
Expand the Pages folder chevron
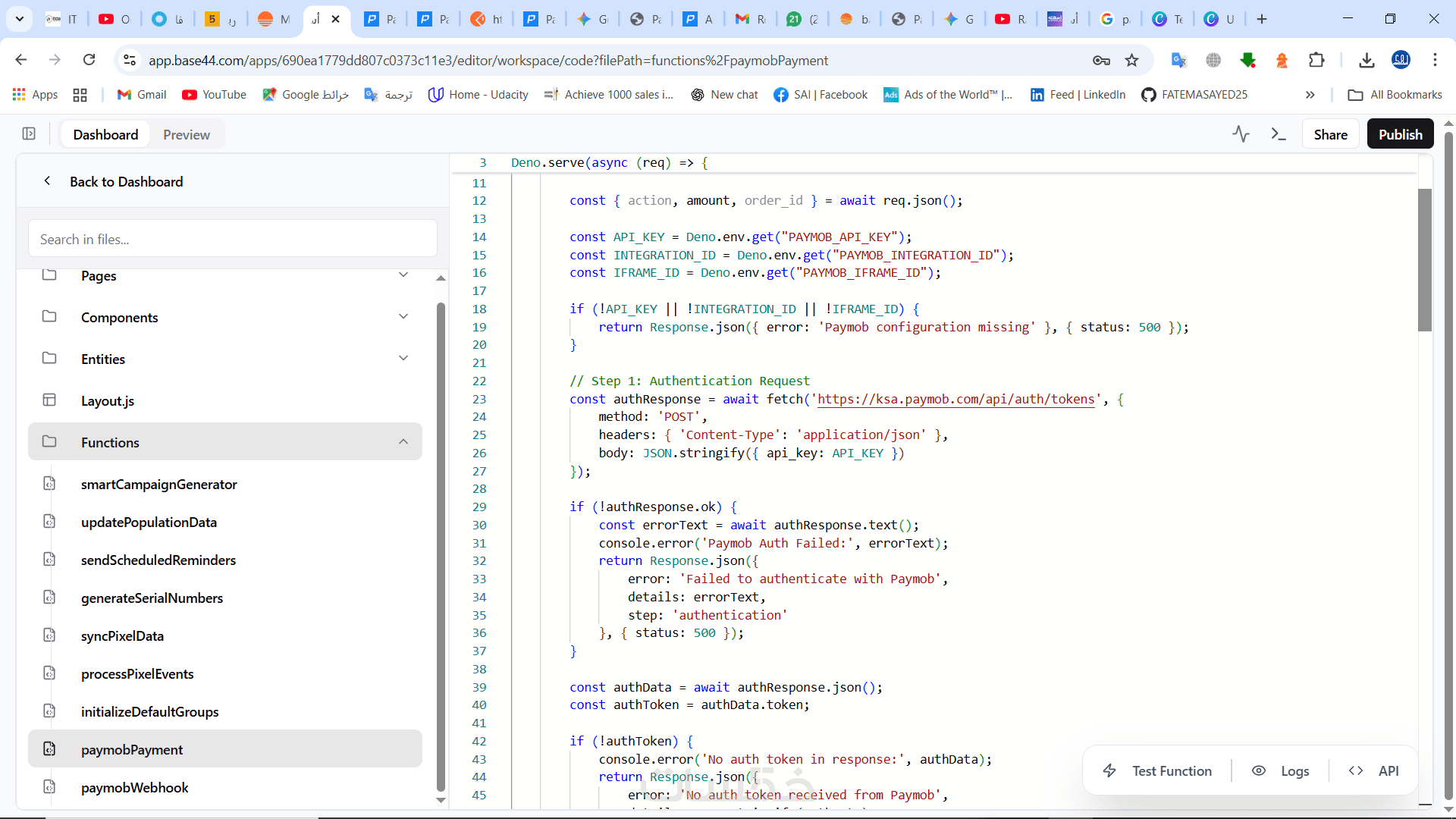[403, 275]
